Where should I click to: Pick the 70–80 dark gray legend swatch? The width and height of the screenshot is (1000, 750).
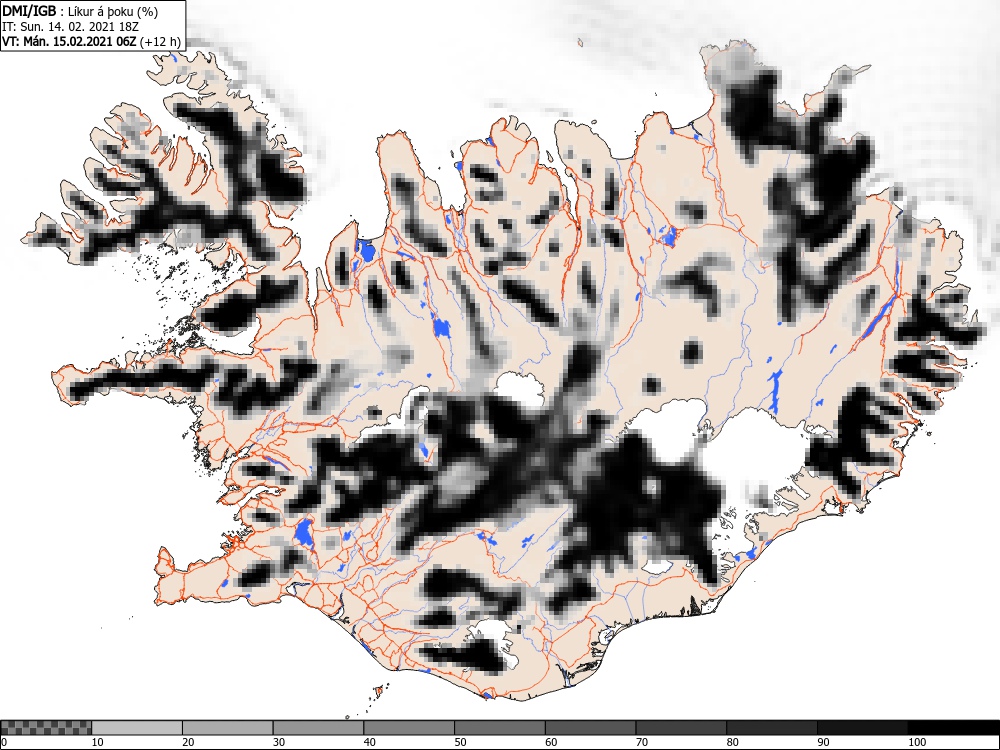680,728
